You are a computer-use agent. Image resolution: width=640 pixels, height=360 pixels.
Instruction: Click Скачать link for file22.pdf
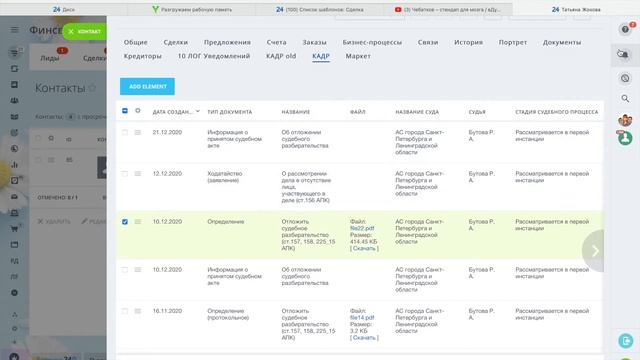click(x=364, y=249)
